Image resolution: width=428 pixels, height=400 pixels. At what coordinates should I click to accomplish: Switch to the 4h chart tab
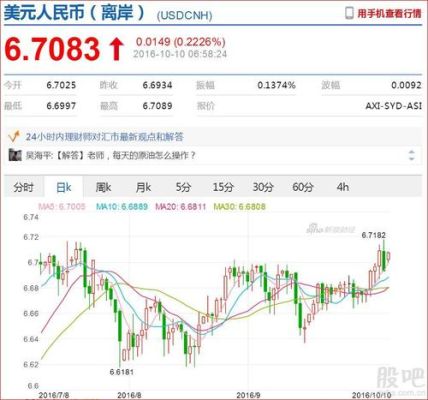click(343, 187)
